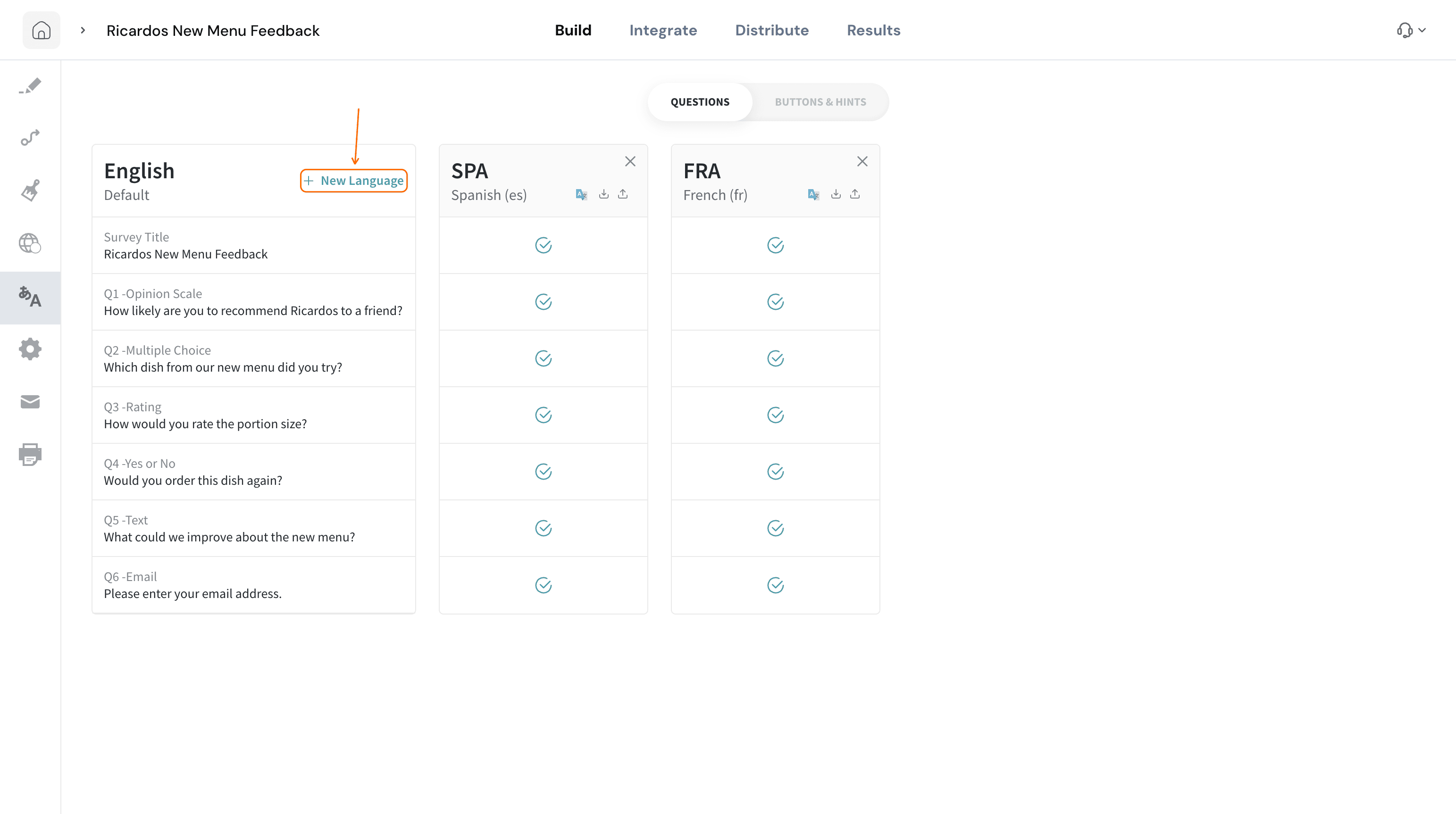Screen dimensions: 1456x814
Task: Click the Ricardos New Menu Feedback header title
Action: (212, 31)
